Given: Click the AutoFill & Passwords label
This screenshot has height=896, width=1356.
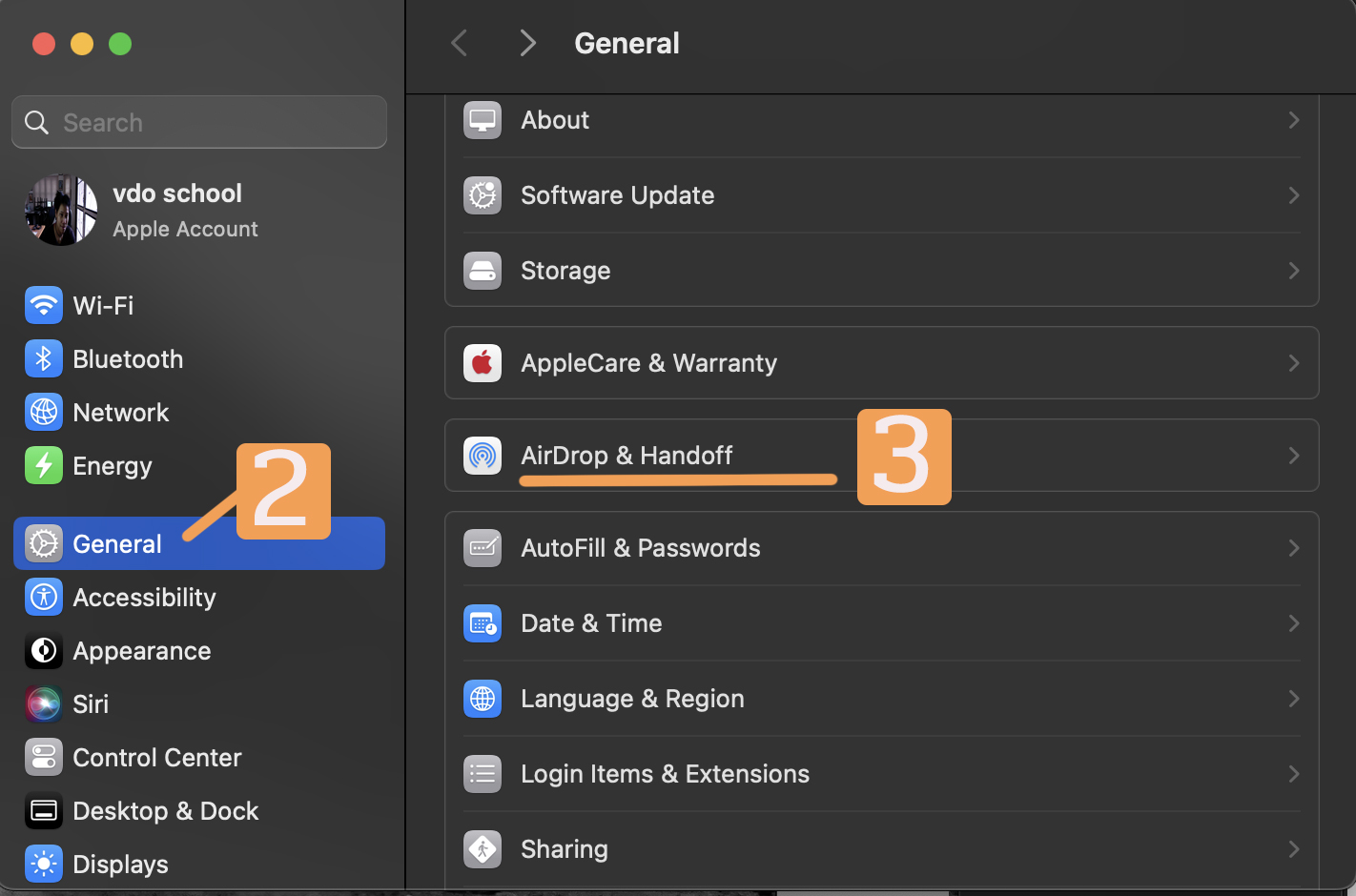Looking at the screenshot, I should point(641,548).
